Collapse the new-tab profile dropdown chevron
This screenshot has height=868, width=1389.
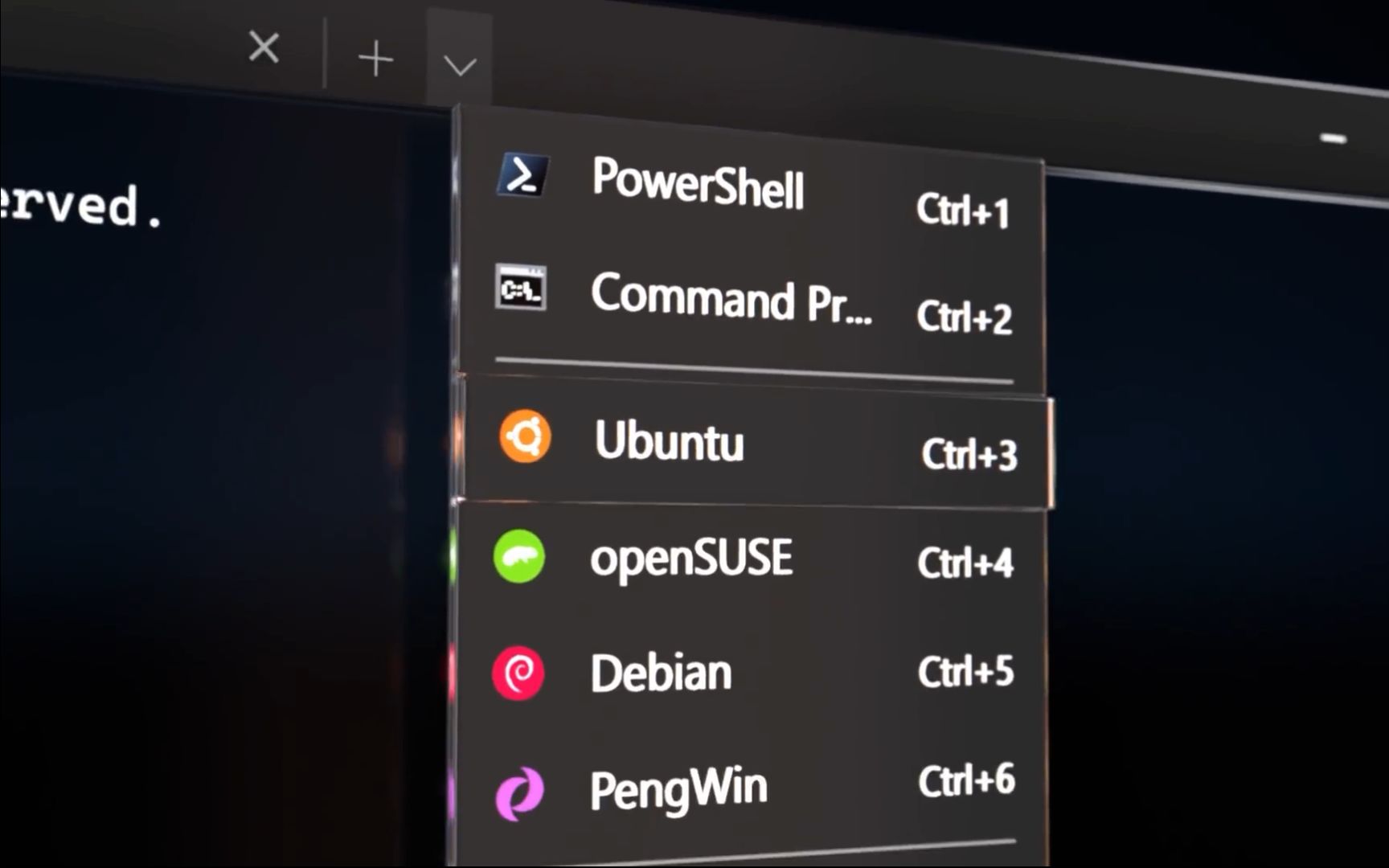pos(460,64)
